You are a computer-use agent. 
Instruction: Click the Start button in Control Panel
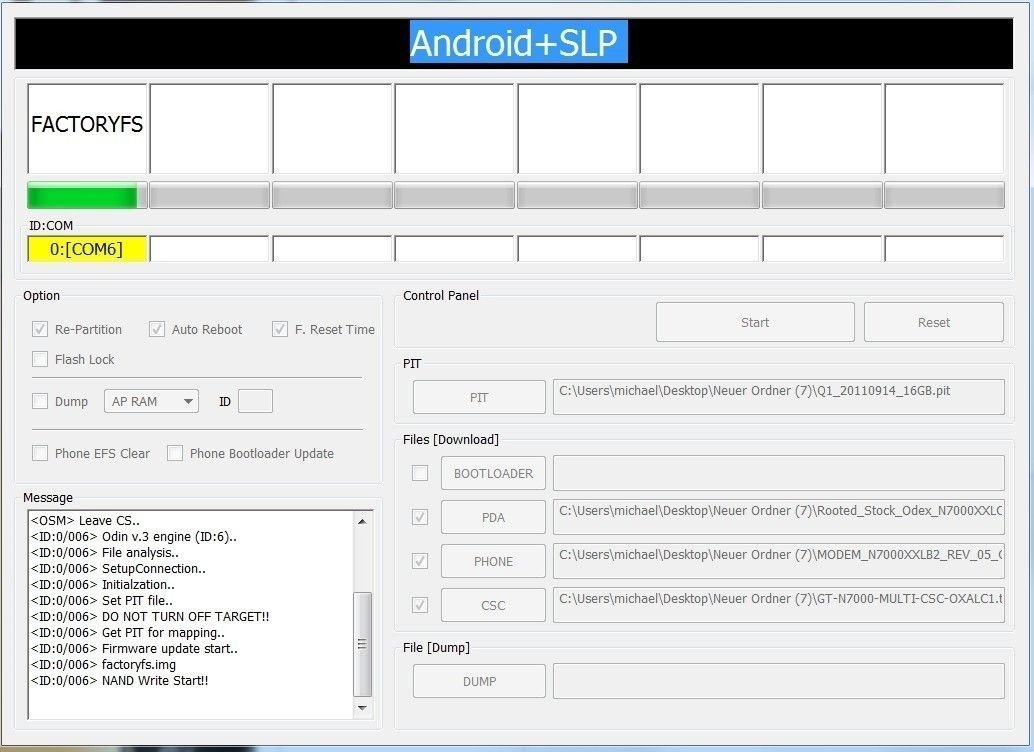(x=755, y=323)
